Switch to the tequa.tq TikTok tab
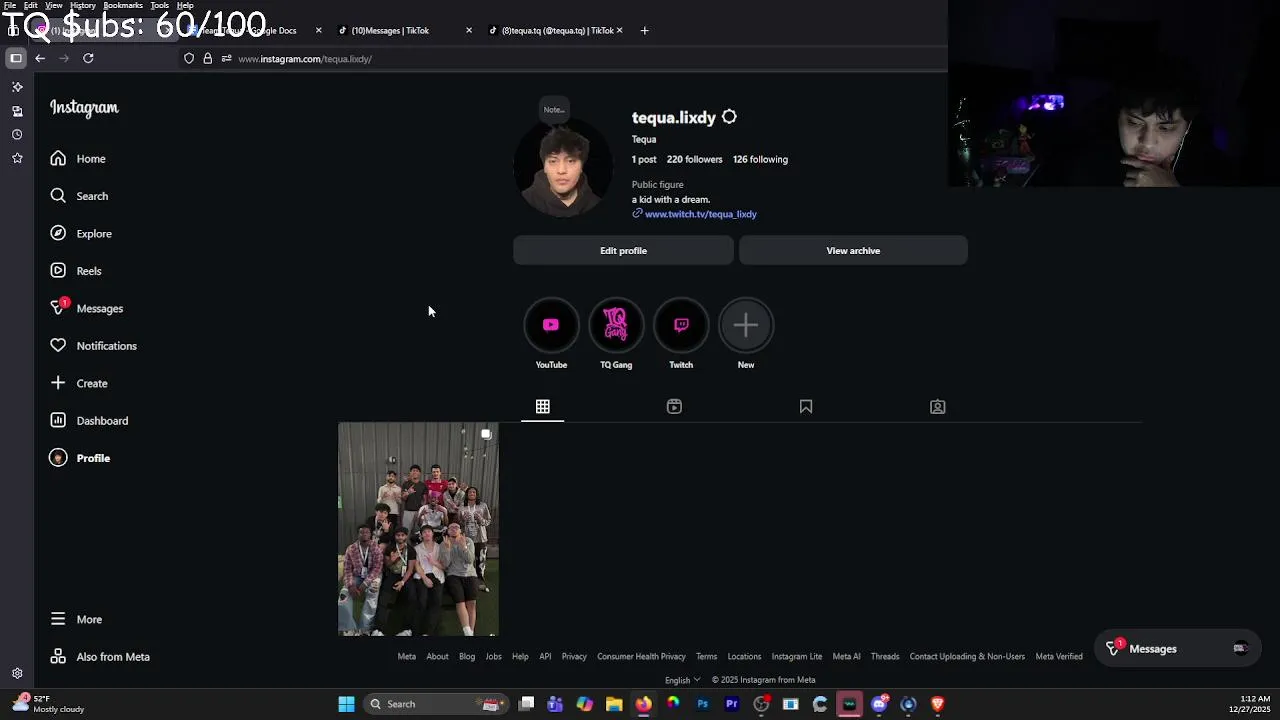 [x=555, y=31]
